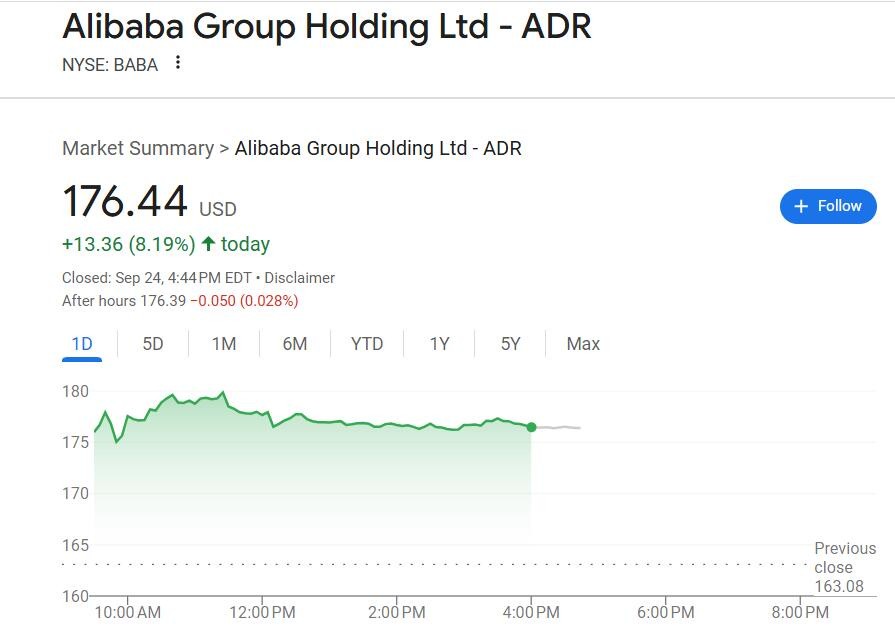This screenshot has height=633, width=895.
Task: Switch to the 5D time range tab
Action: click(152, 344)
